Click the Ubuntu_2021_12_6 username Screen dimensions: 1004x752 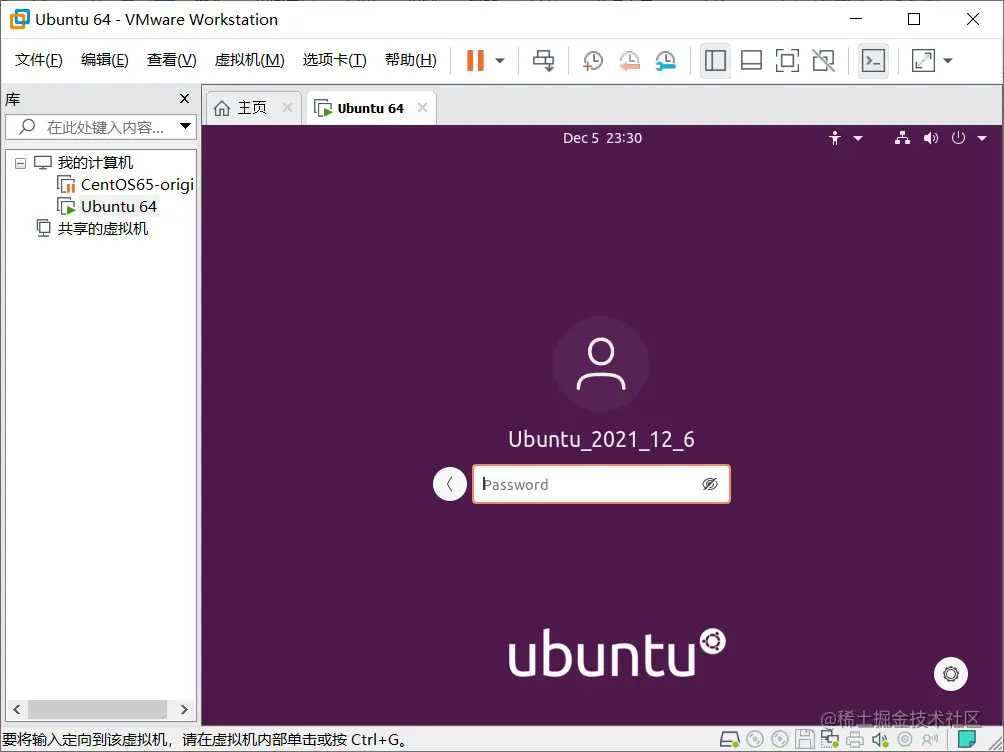point(601,439)
